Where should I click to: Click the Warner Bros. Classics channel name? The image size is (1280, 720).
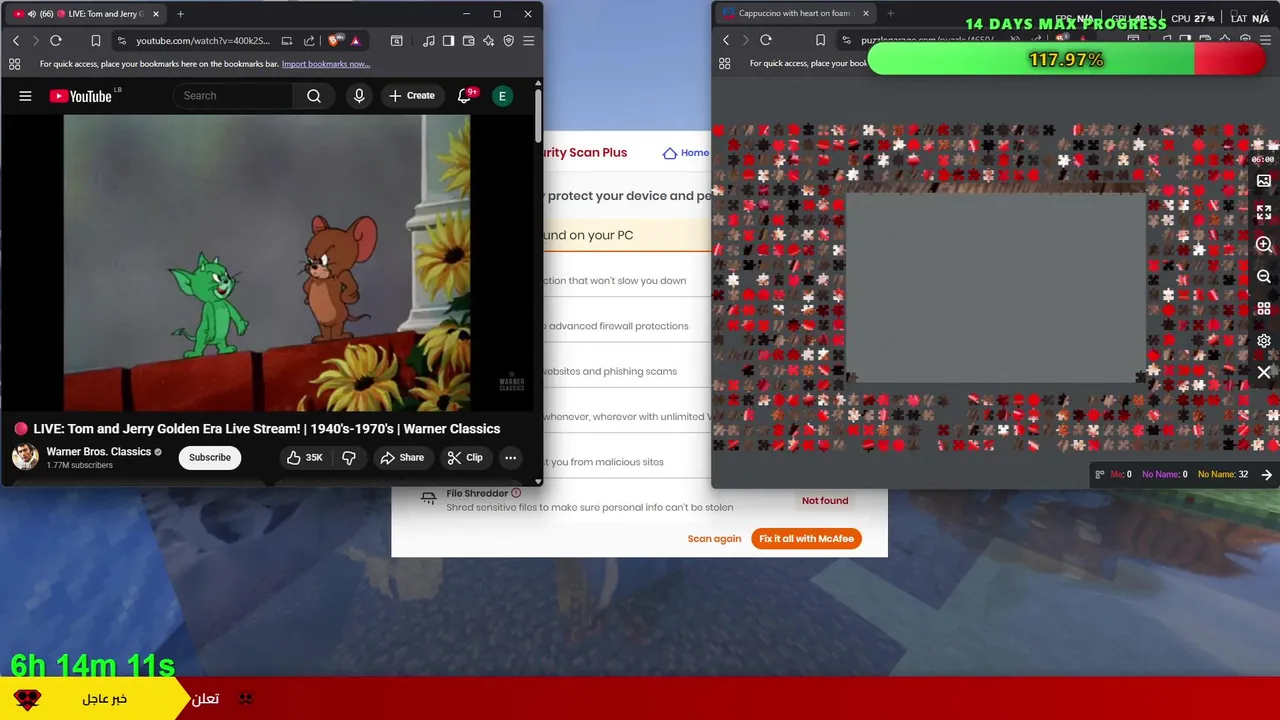[98, 452]
